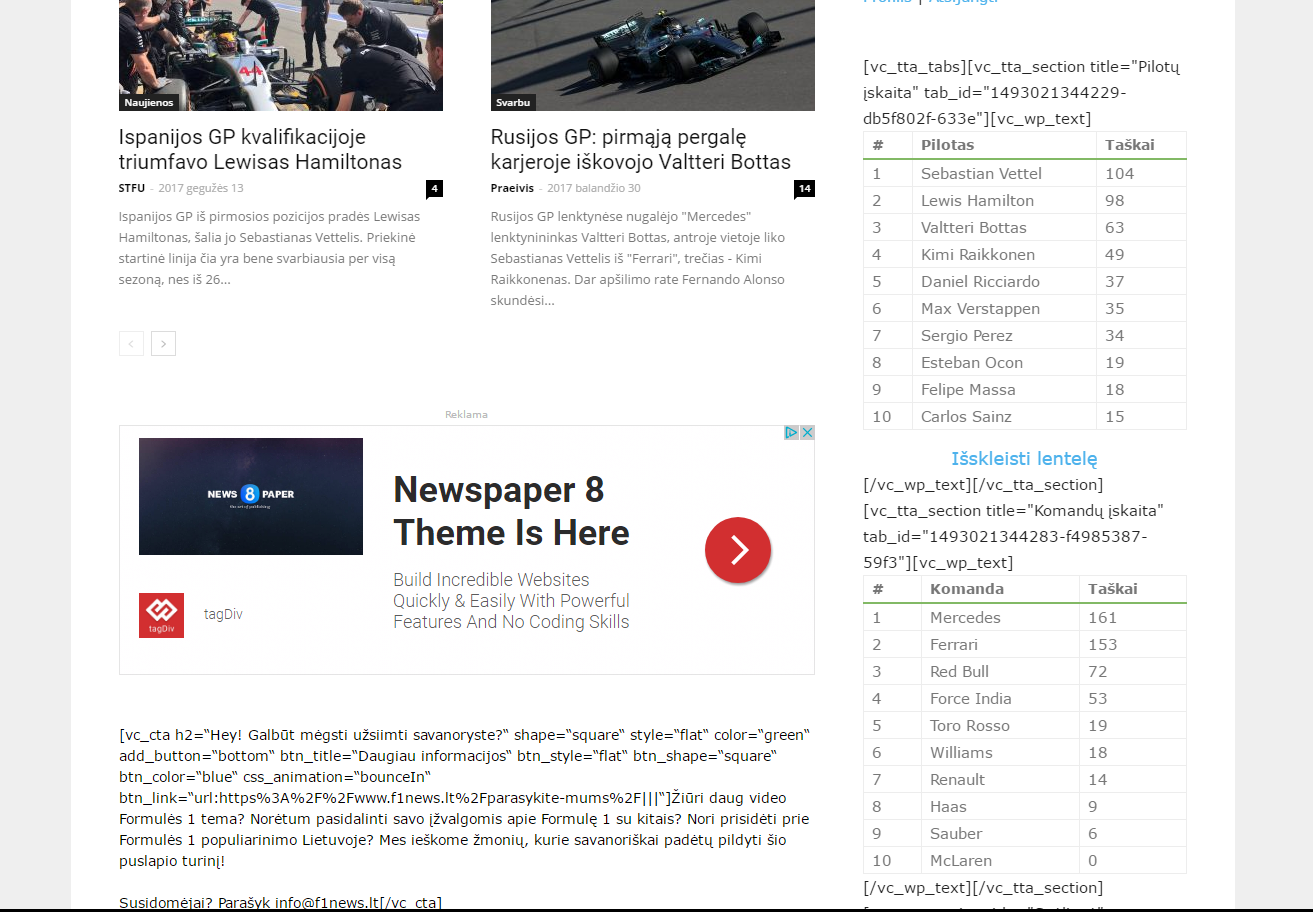Image resolution: width=1313 pixels, height=912 pixels.
Task: Go to the previous page of articles
Action: pyautogui.click(x=131, y=344)
